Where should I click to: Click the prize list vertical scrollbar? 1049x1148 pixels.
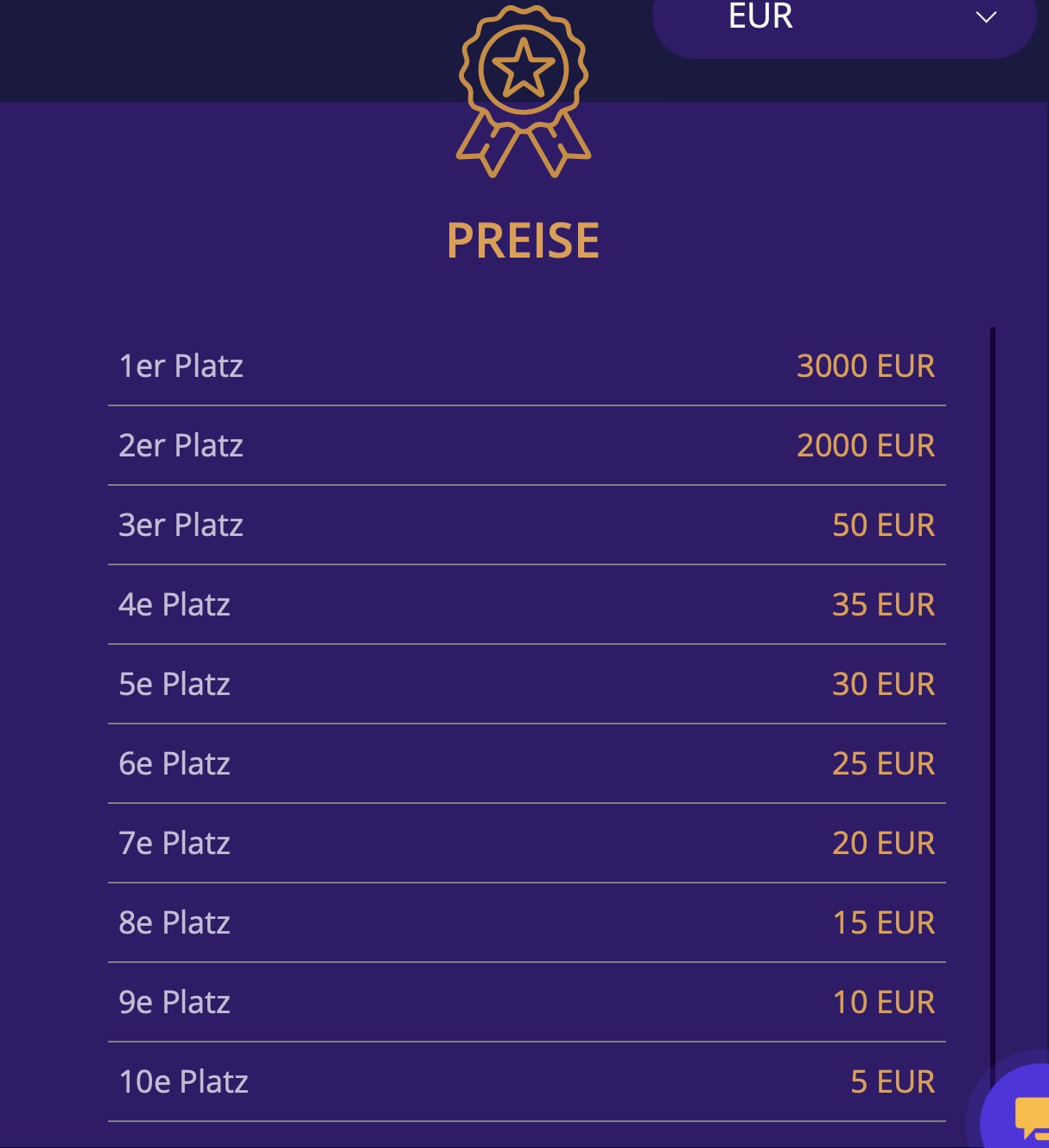tap(993, 700)
